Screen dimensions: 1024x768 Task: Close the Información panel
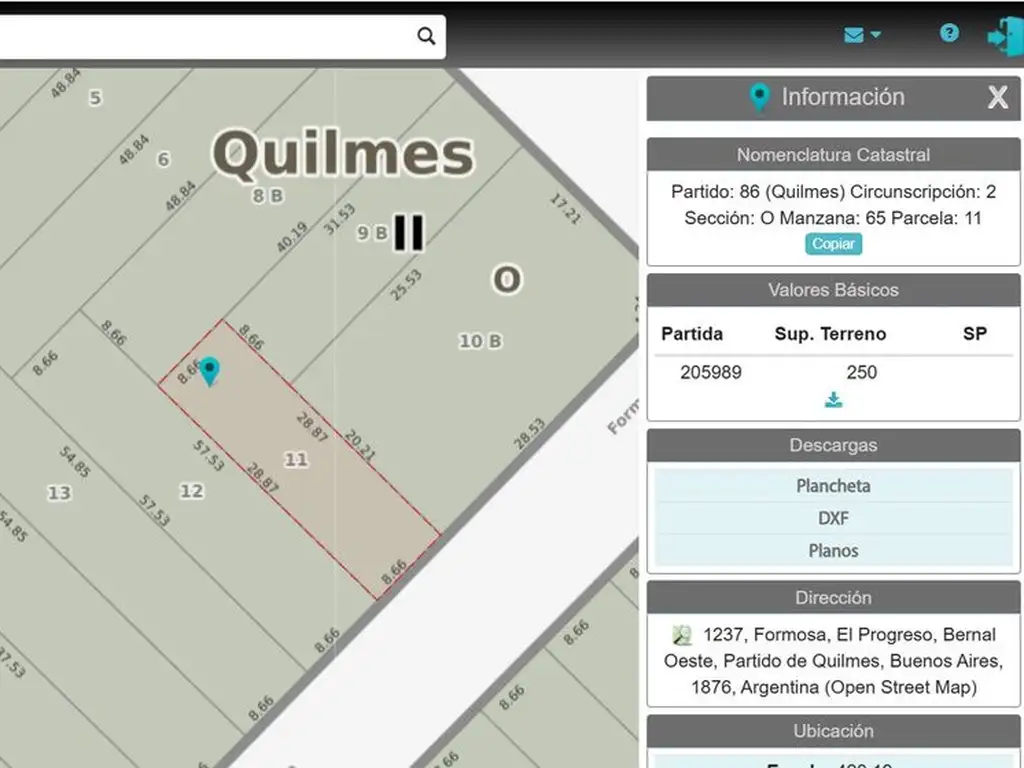(x=997, y=97)
